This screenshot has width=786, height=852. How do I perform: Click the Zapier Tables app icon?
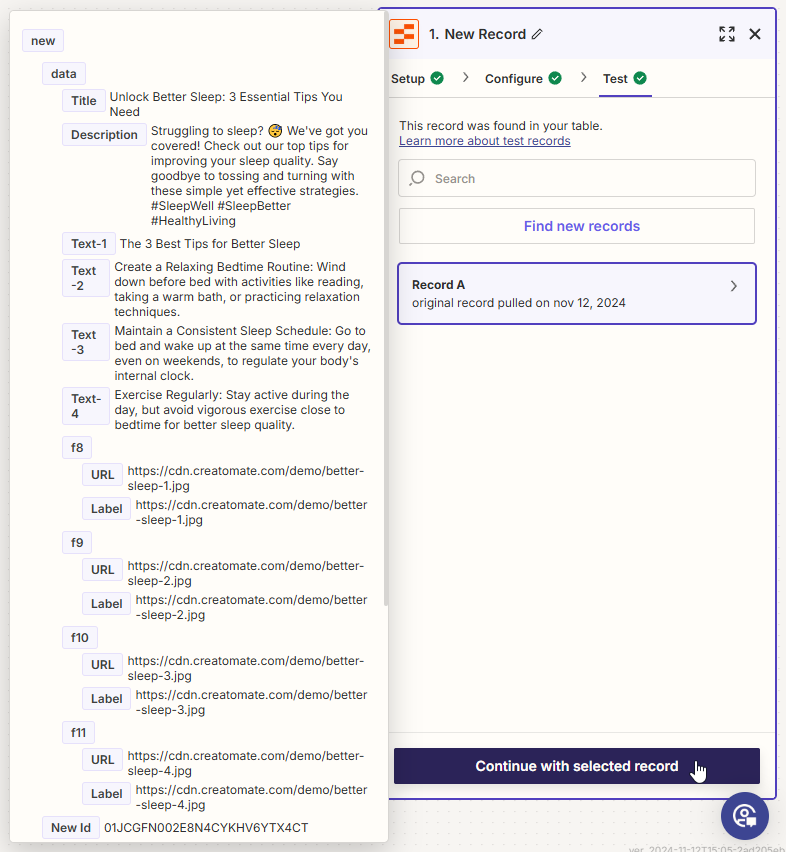tap(404, 34)
